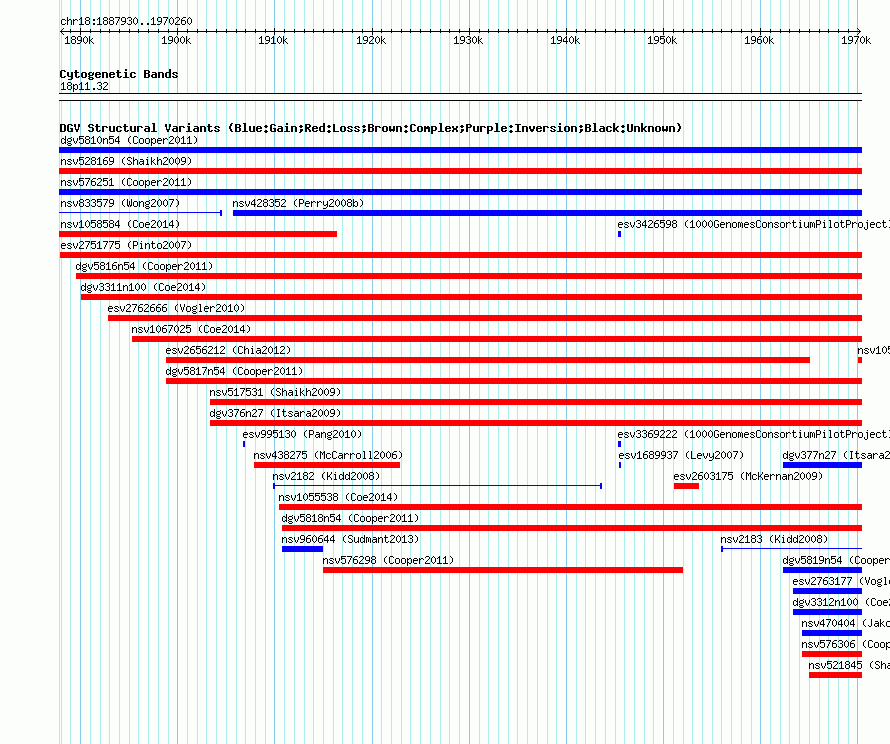This screenshot has width=890, height=744.
Task: Select the nsv2182 (Kidd2008) label
Action: 326,476
